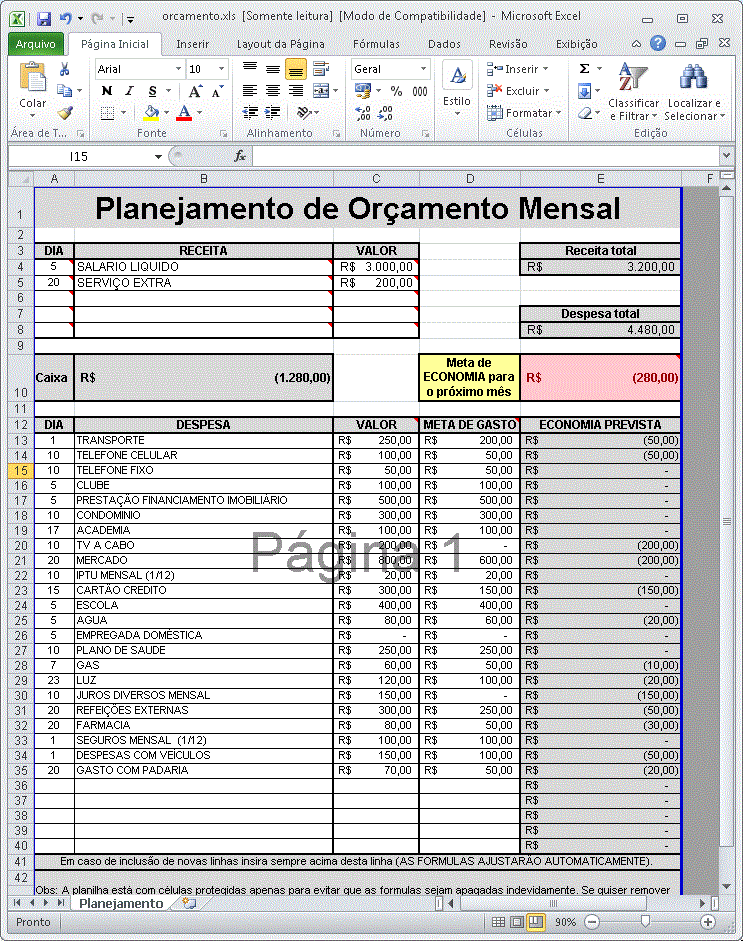The width and height of the screenshot is (743, 941).
Task: Select the Format Painter brush icon
Action: click(x=65, y=112)
